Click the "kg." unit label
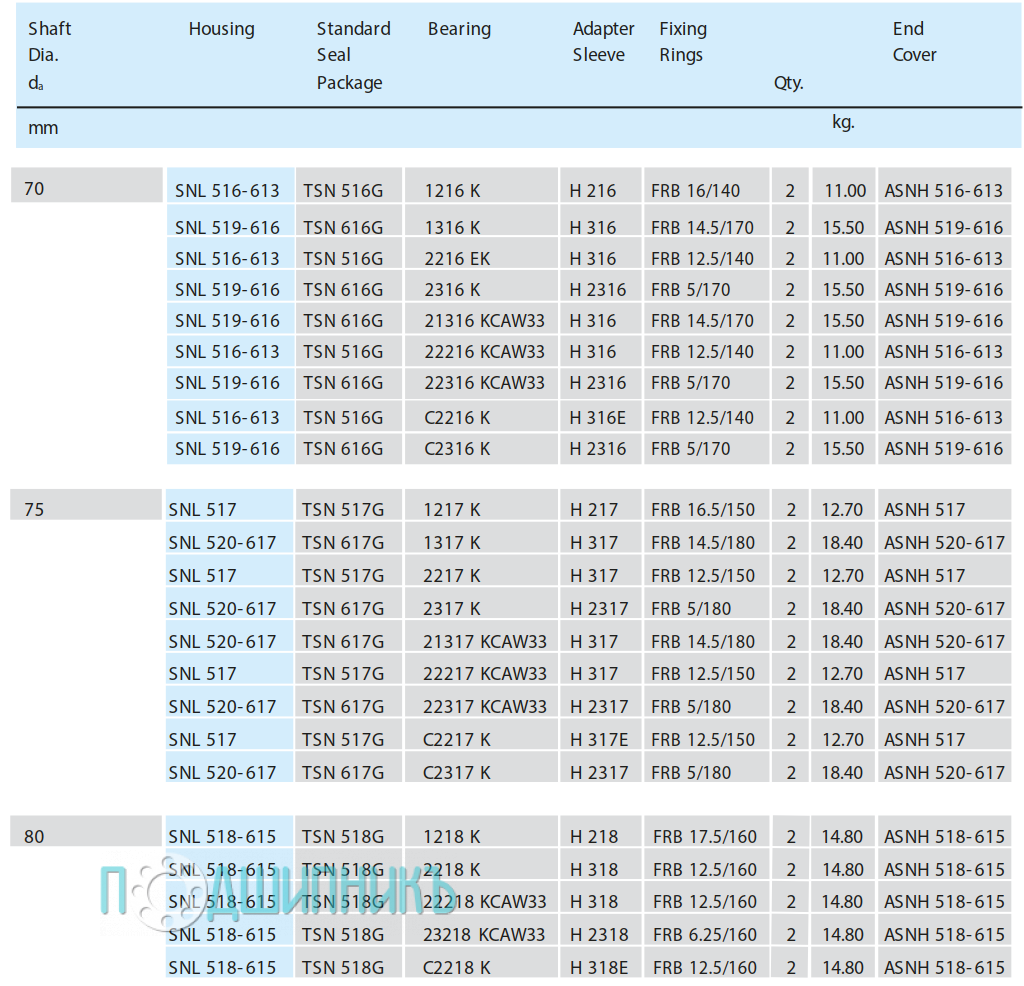Screen dimensions: 1024x986 coord(843,122)
